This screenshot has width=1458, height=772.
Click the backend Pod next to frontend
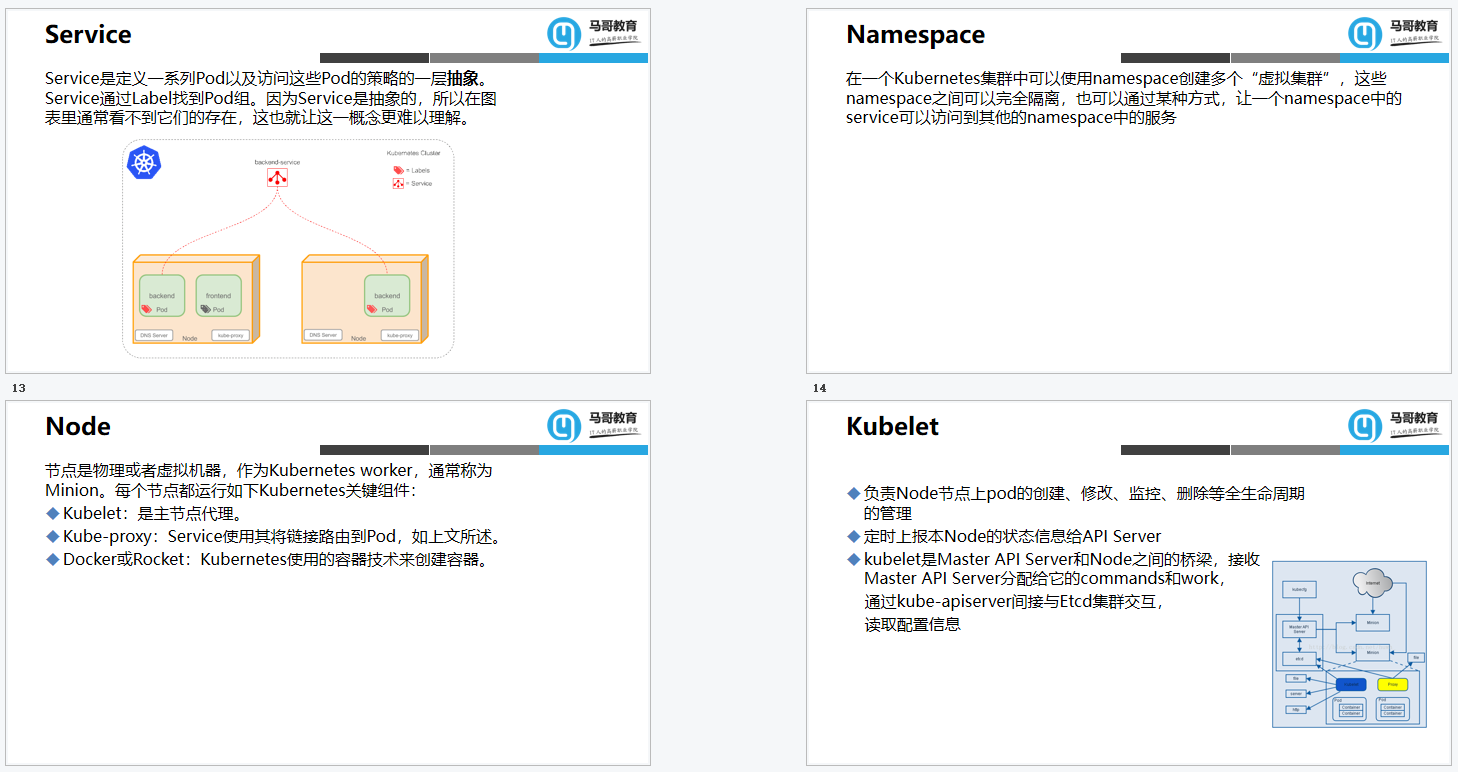pos(162,296)
